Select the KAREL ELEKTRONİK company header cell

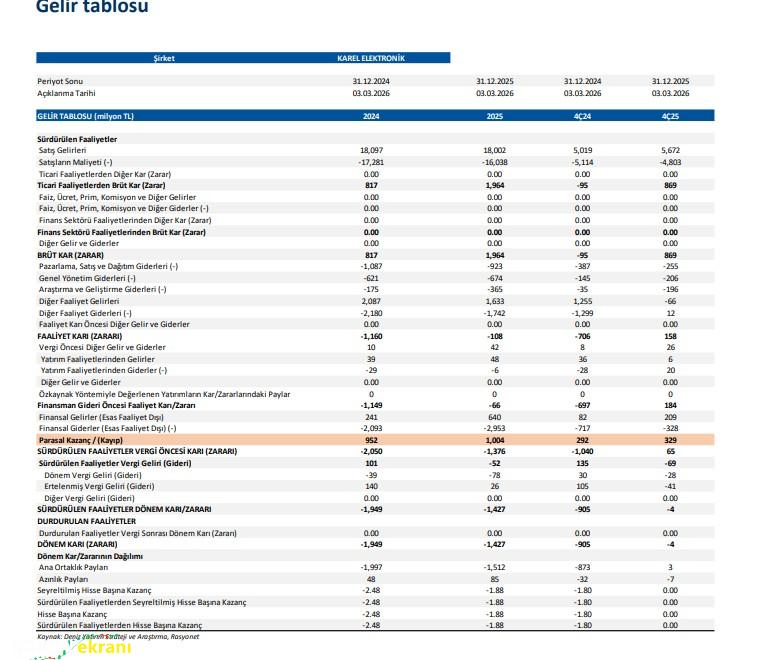[x=371, y=58]
